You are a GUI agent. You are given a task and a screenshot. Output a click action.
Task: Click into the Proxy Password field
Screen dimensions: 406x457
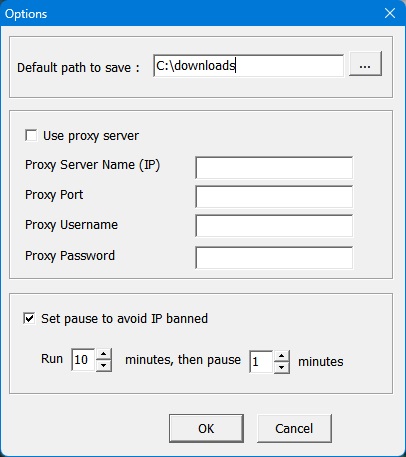point(274,257)
